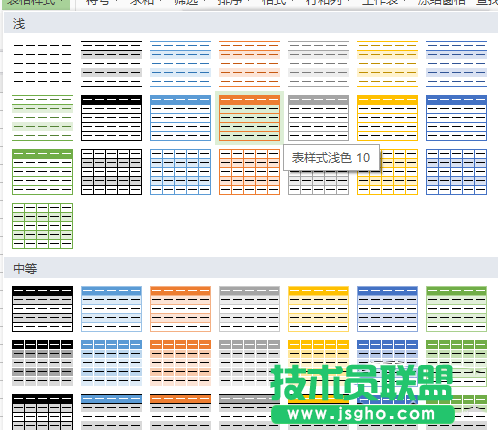Select the medium style with blue header blocks
This screenshot has height=430, width=498.
[111, 363]
